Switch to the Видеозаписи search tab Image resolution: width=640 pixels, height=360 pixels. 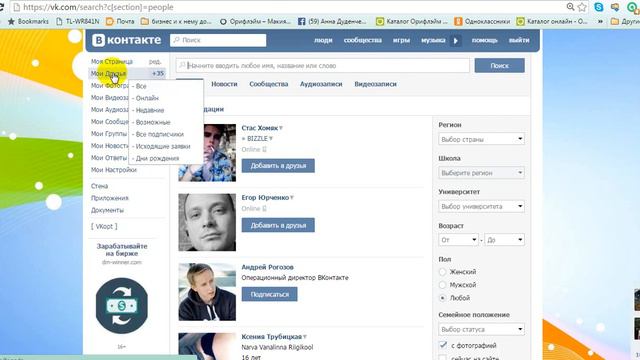pos(376,84)
